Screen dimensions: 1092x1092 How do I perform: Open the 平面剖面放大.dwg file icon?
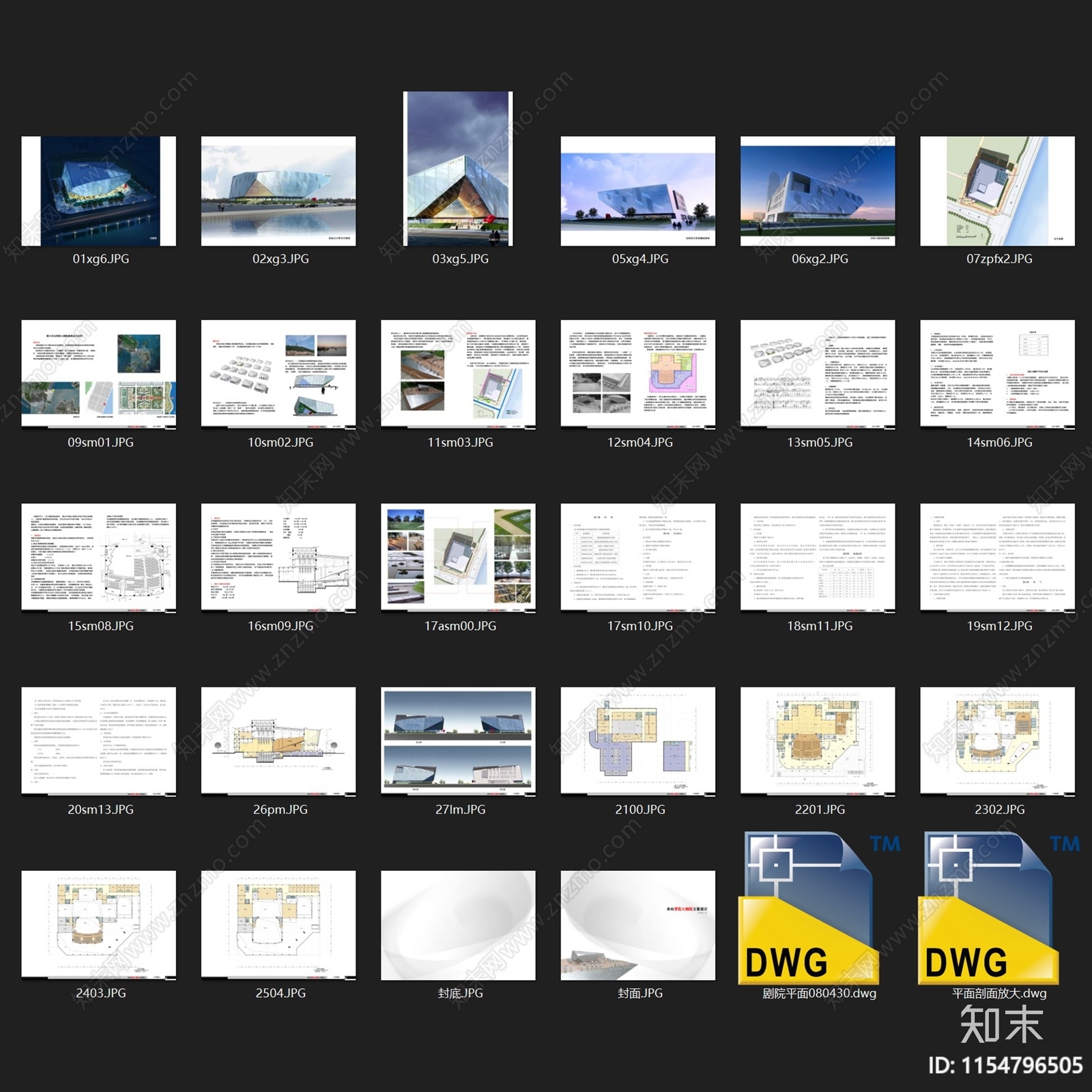(x=998, y=908)
